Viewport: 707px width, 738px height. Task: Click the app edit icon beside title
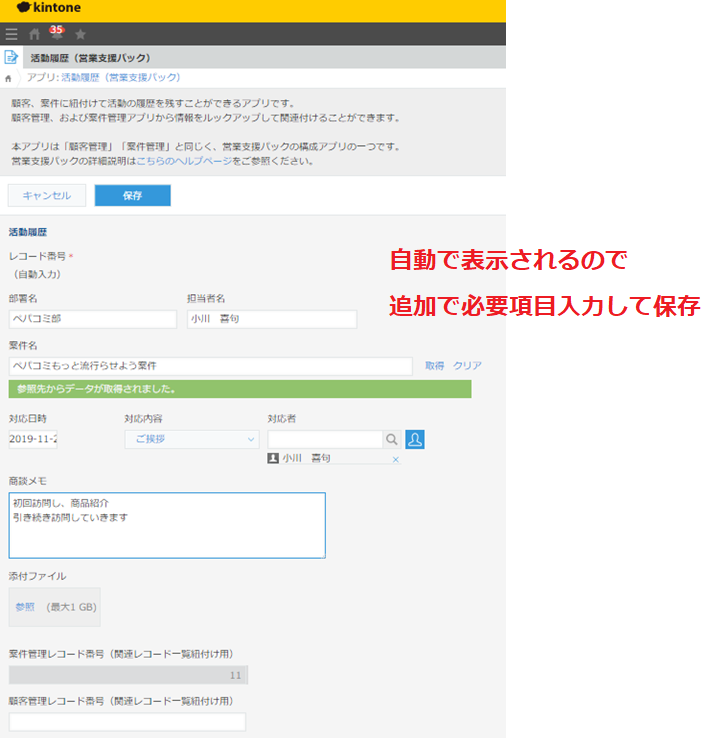(x=11, y=58)
